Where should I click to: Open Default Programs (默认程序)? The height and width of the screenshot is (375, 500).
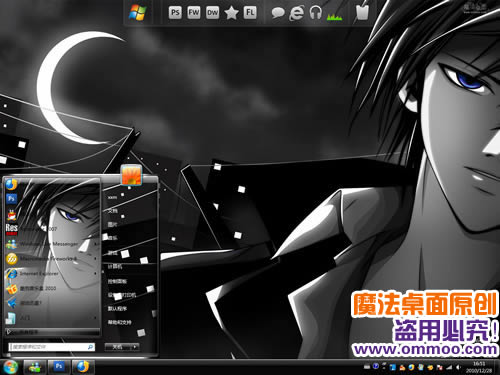pos(117,309)
